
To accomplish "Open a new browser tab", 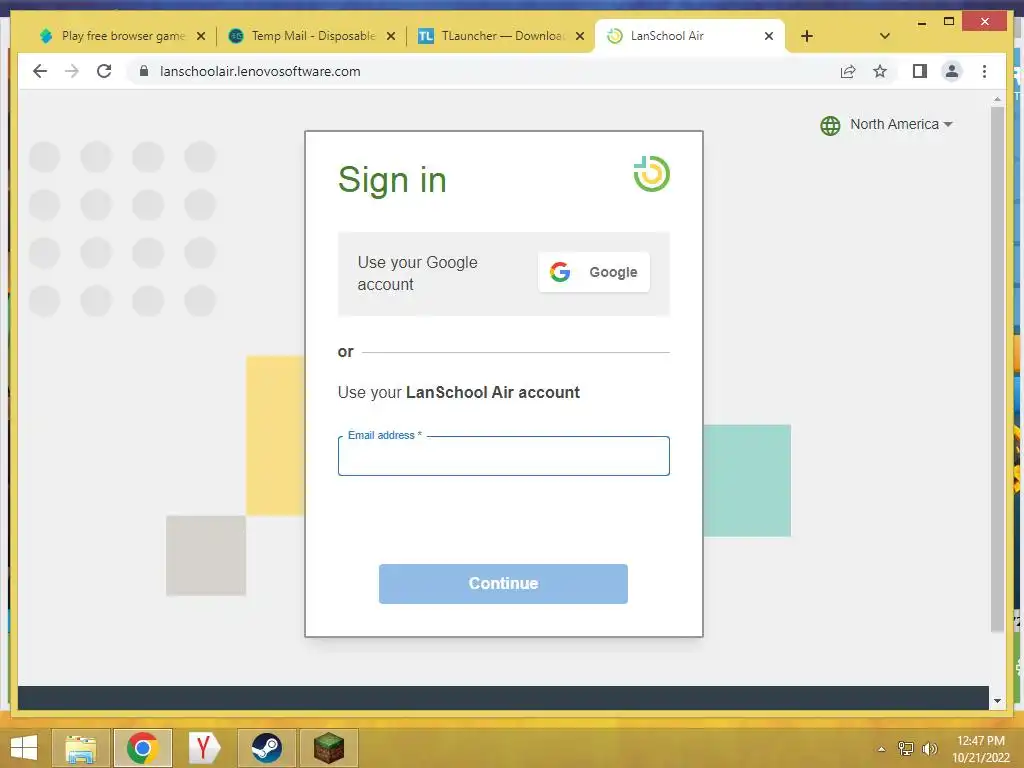I will (807, 36).
